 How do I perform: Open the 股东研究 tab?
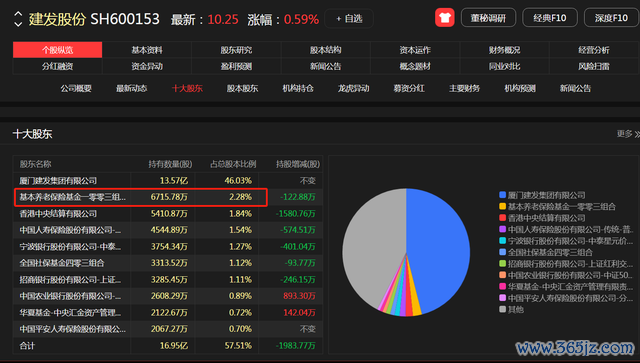[x=236, y=50]
